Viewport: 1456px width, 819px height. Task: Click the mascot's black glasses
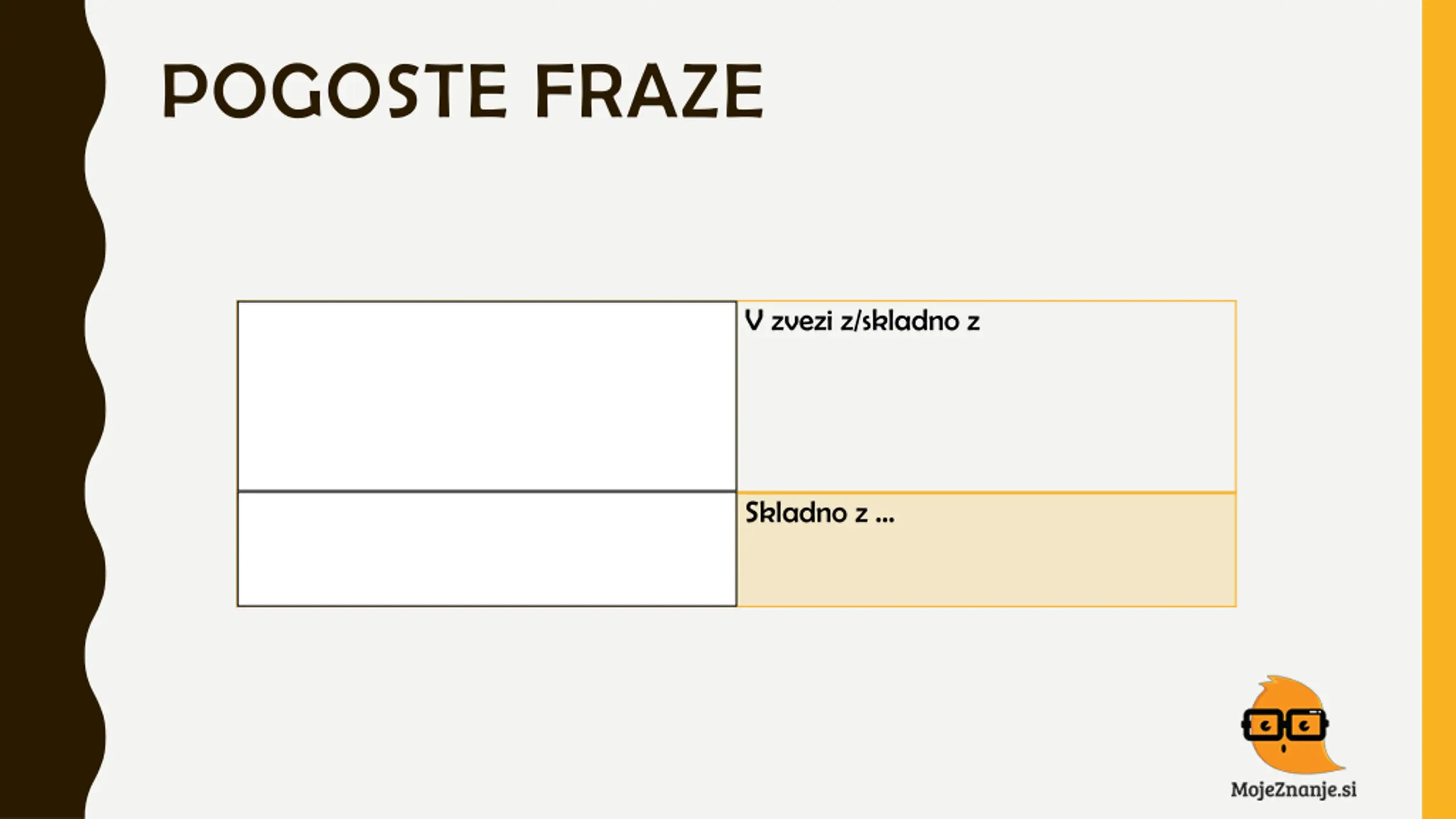[1285, 725]
